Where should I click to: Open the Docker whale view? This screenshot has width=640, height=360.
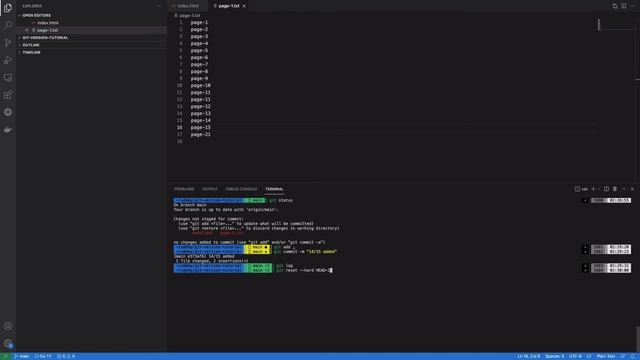click(8, 130)
